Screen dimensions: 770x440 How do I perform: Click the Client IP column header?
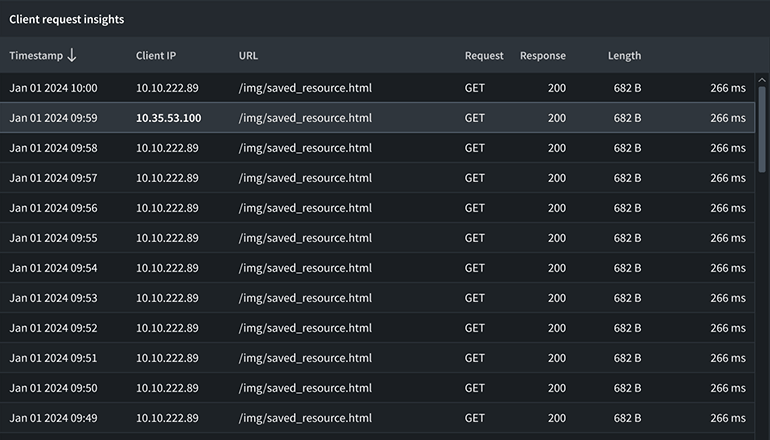[x=156, y=56]
